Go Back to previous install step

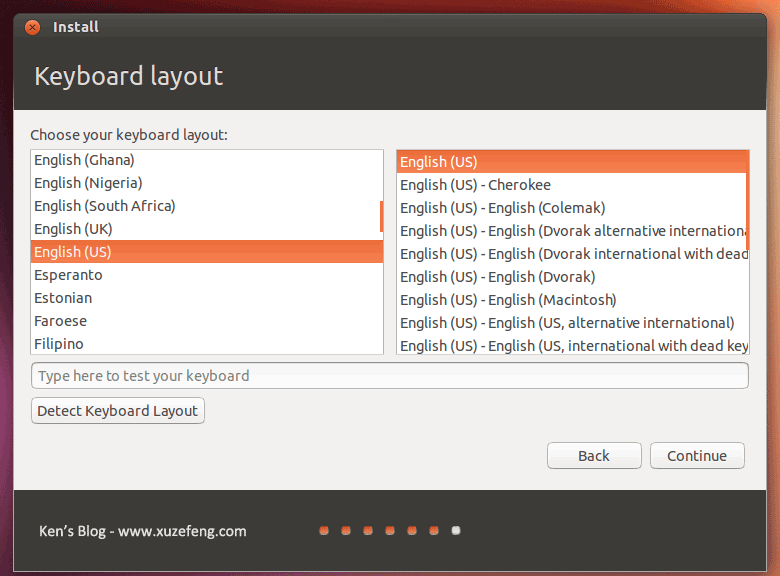point(594,456)
